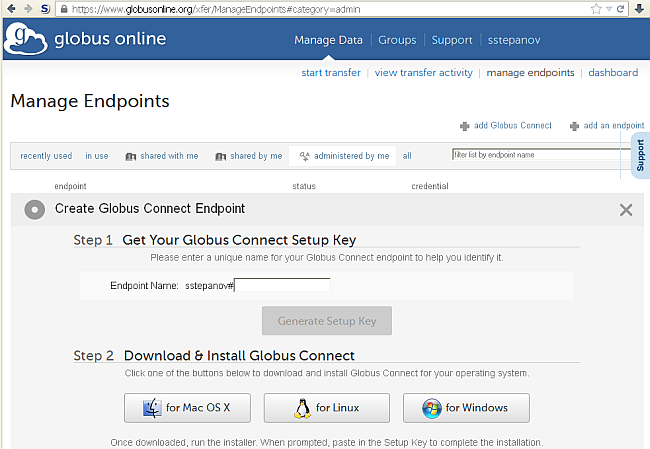This screenshot has height=449, width=650.
Task: Go to start transfer page
Action: pos(331,73)
